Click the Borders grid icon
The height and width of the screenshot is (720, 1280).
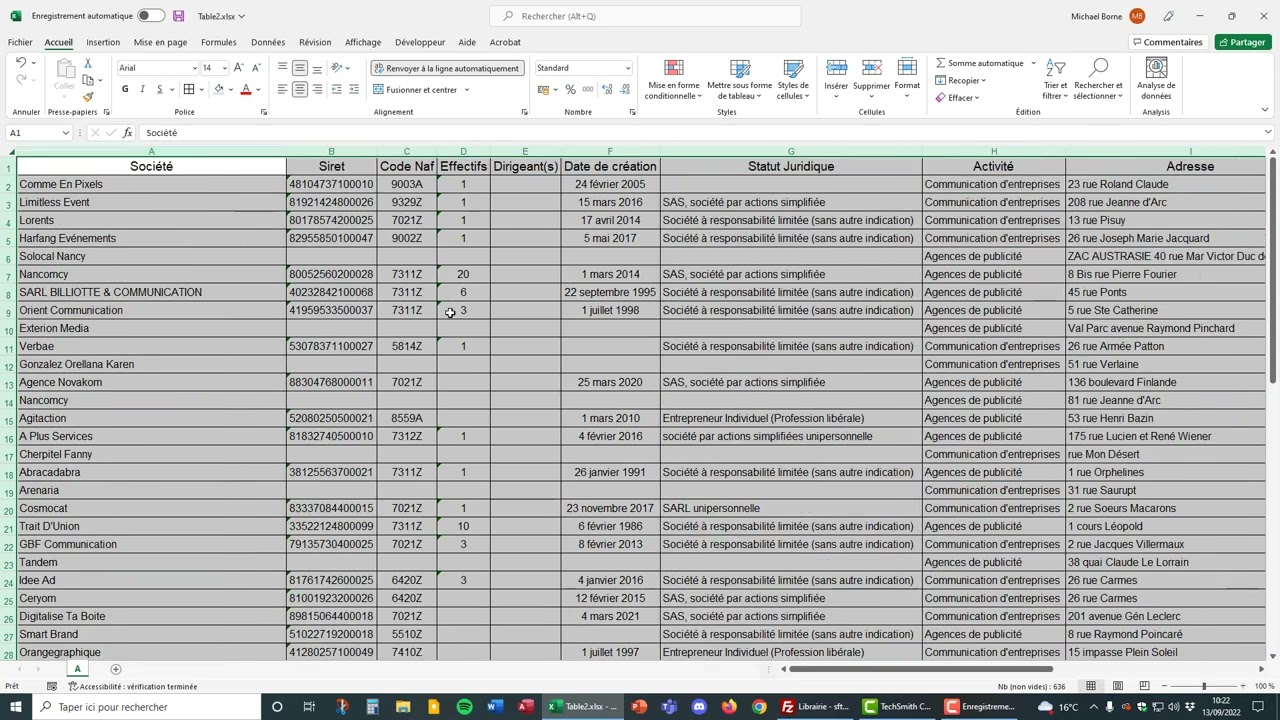point(188,89)
